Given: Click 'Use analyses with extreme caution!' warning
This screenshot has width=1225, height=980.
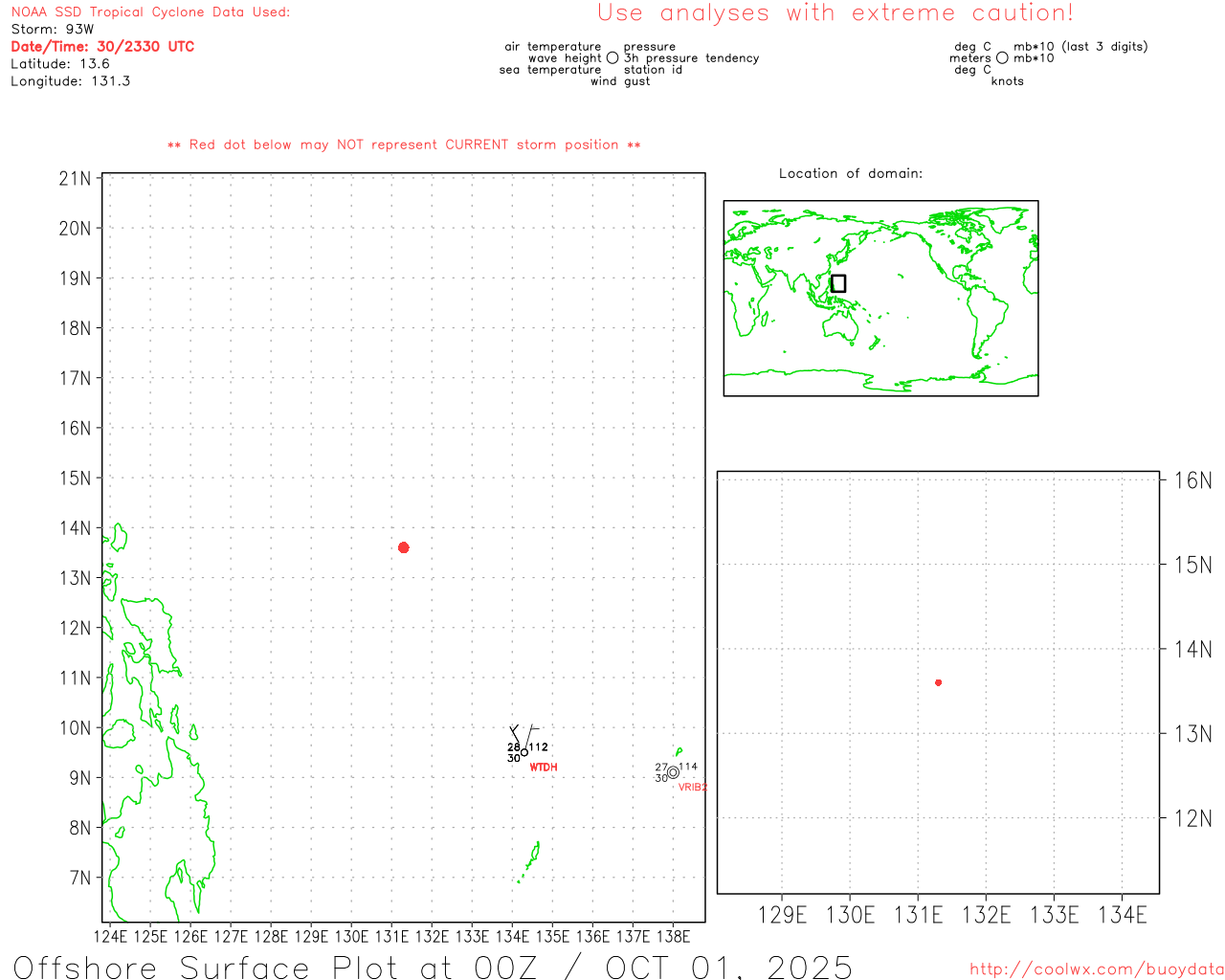Looking at the screenshot, I should point(835,13).
